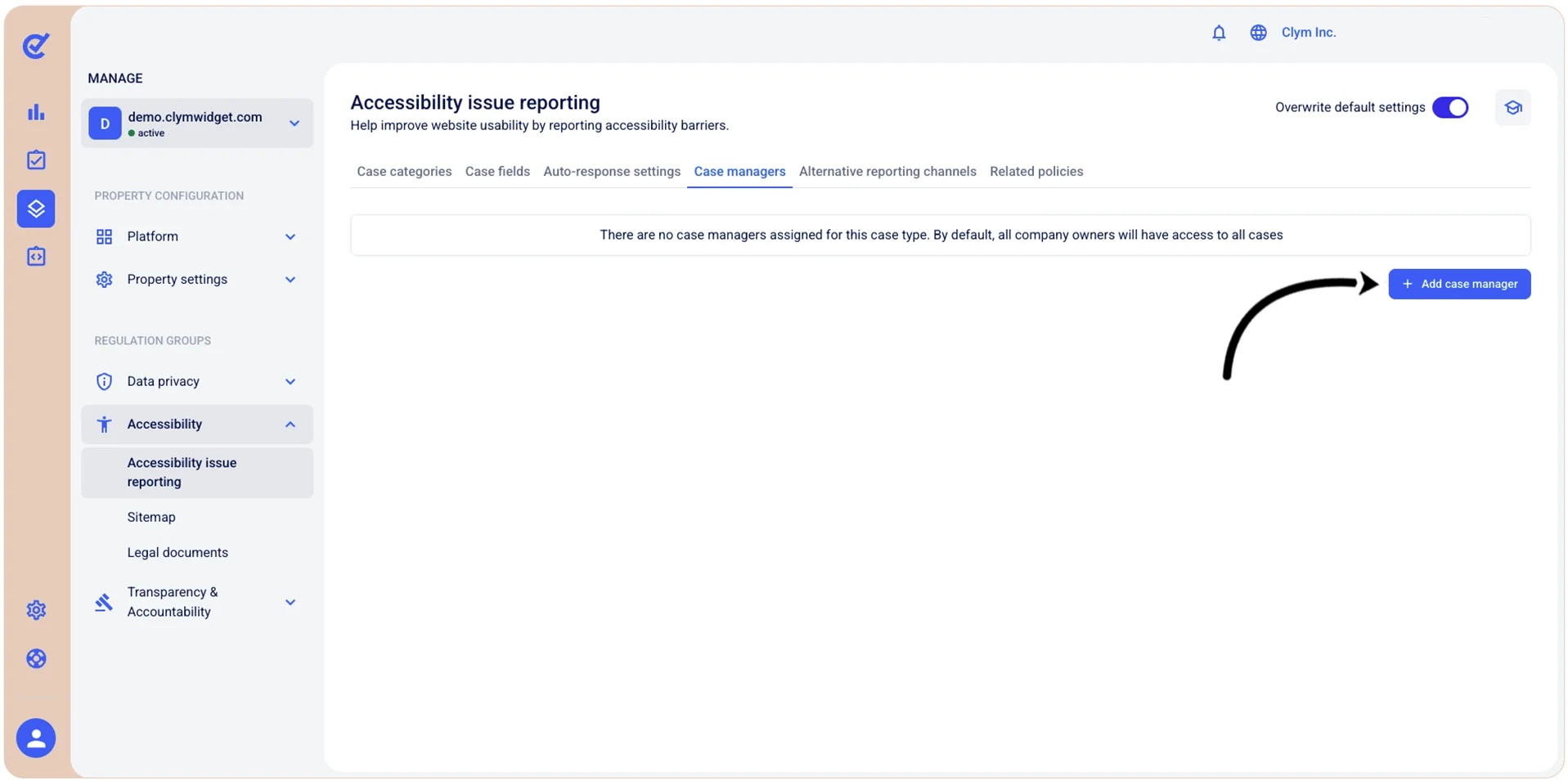Click the green active status text
Image resolution: width=1568 pixels, height=781 pixels.
pyautogui.click(x=151, y=133)
